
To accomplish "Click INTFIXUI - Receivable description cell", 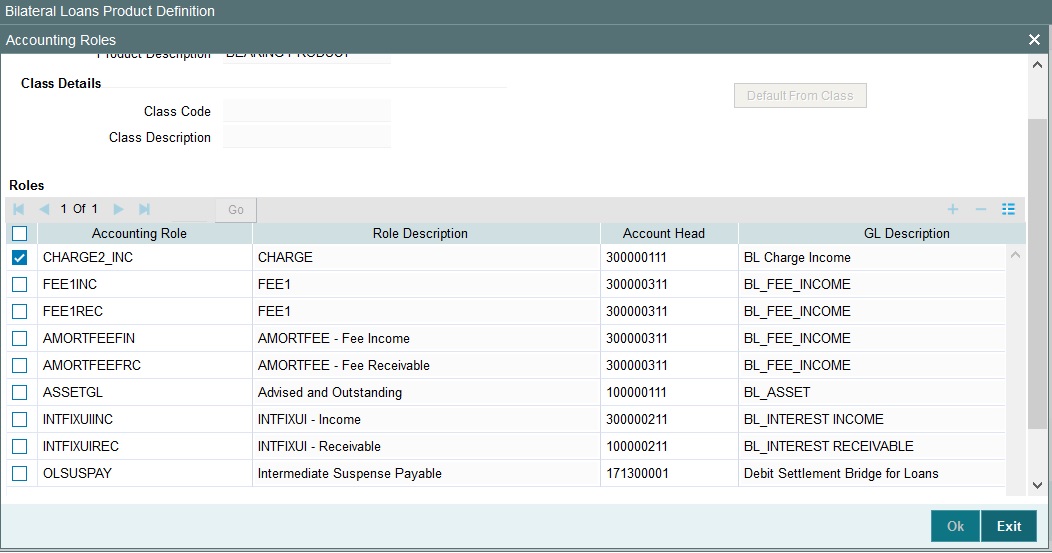I will (426, 446).
